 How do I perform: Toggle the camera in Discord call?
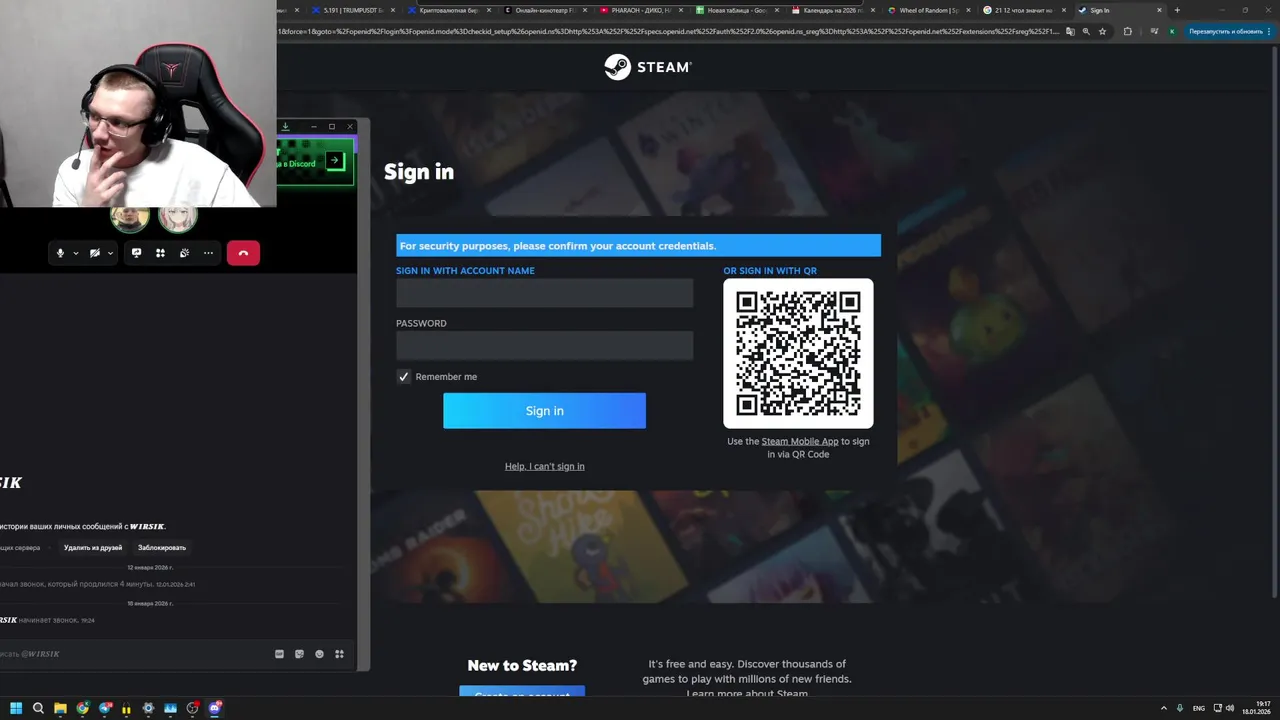[x=95, y=253]
